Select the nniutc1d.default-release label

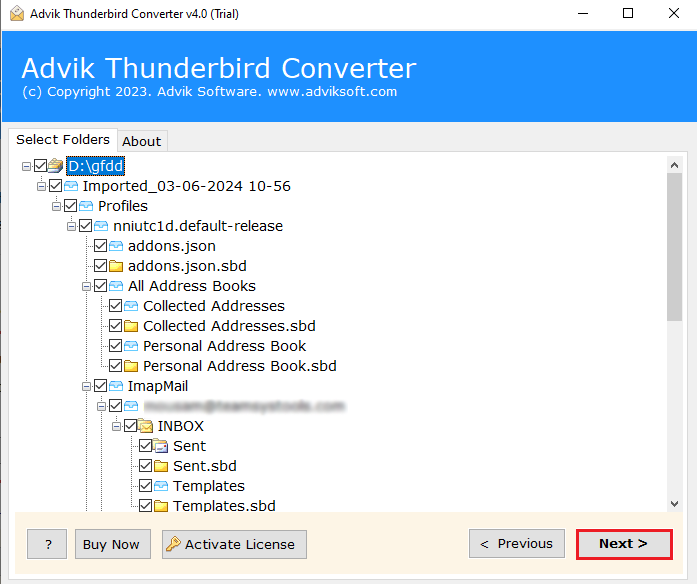198,226
